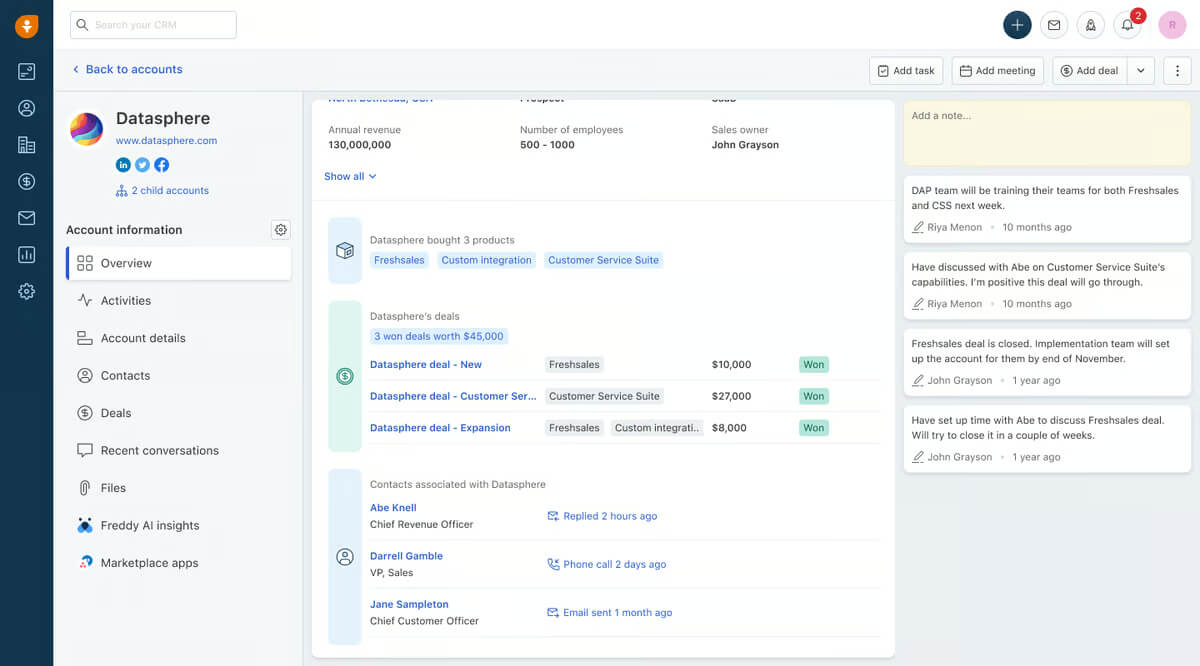Open Datasphere Facebook profile icon
Screen dimensions: 1200x666
[161, 165]
